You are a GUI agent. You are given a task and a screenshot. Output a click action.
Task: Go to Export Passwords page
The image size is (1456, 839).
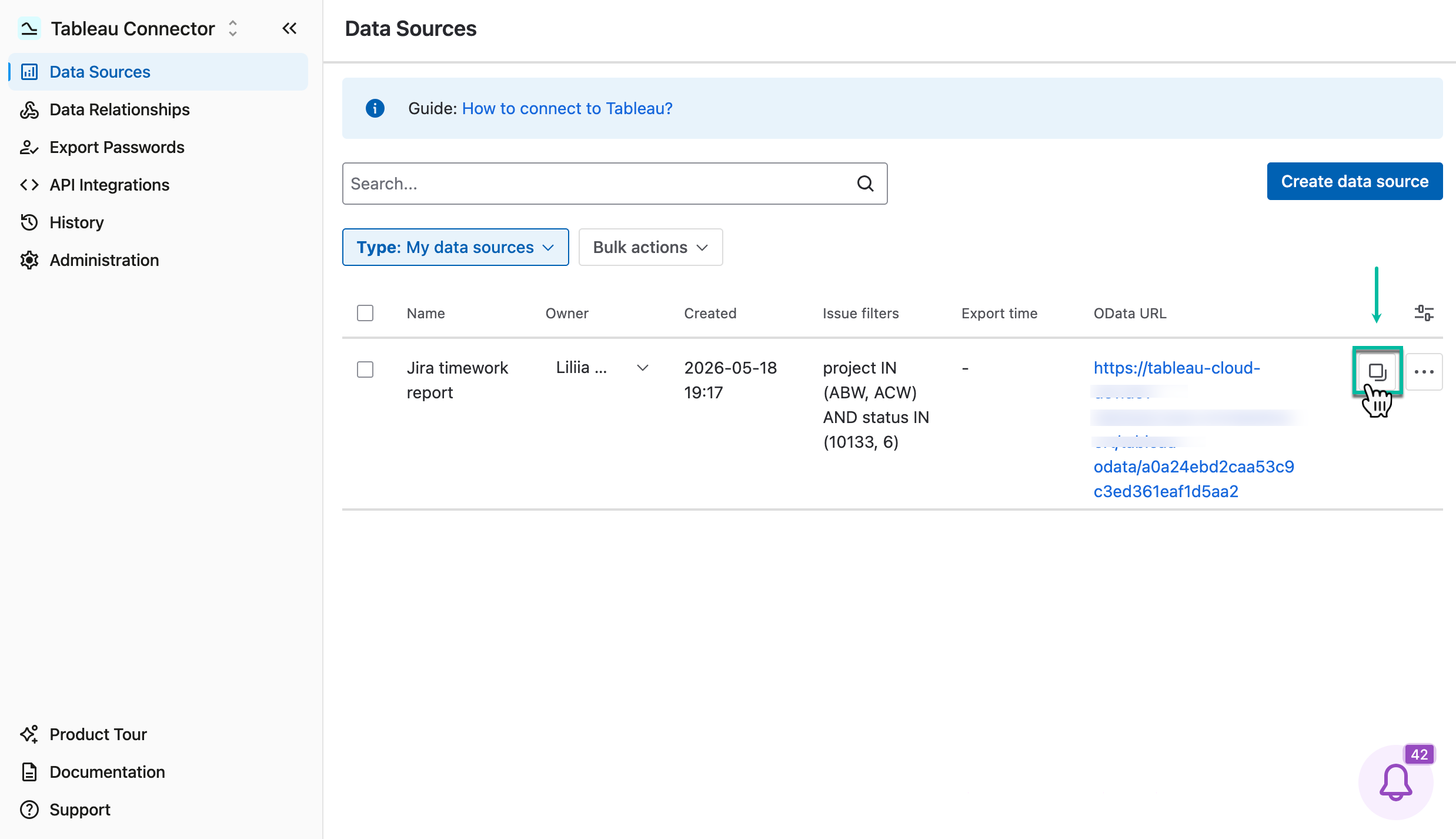[158, 147]
